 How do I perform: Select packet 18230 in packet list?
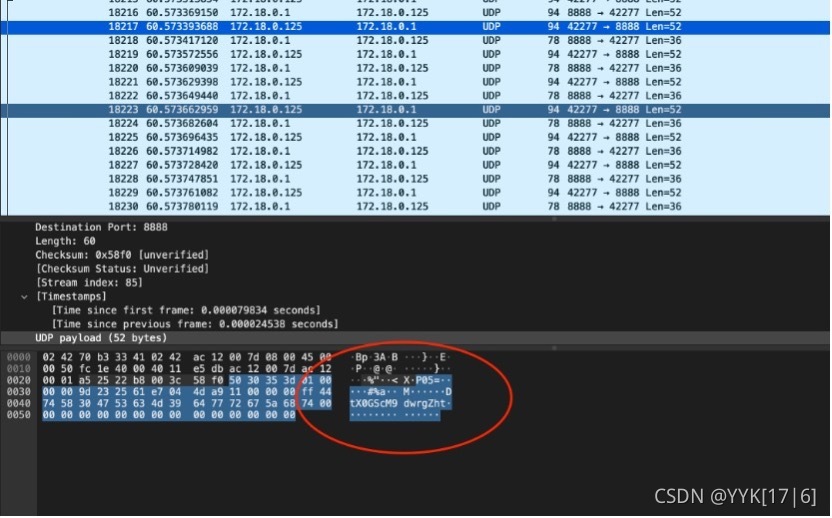point(415,206)
